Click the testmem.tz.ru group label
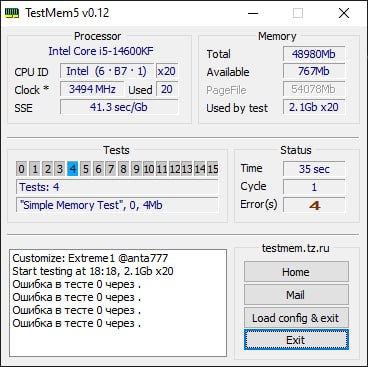368x367 pixels. pyautogui.click(x=296, y=248)
